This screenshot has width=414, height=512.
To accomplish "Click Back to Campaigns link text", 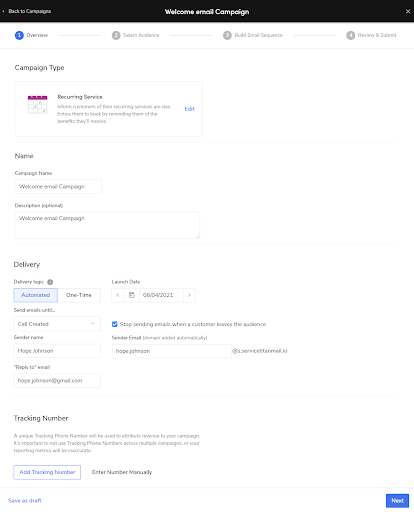I will pyautogui.click(x=30, y=11).
